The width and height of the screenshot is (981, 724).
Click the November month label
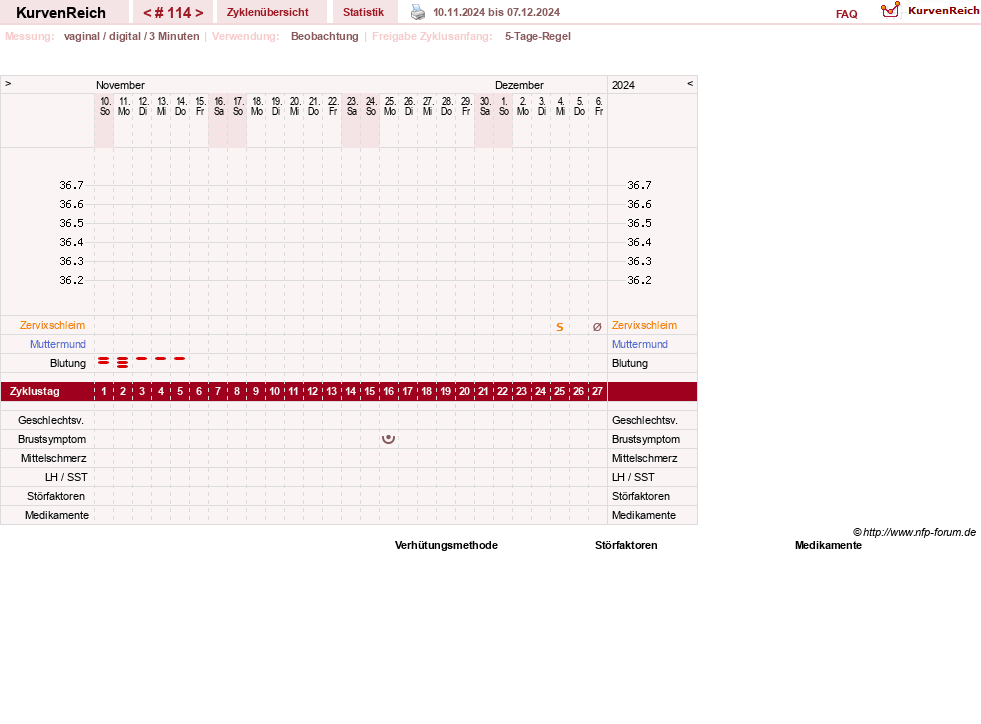(120, 85)
